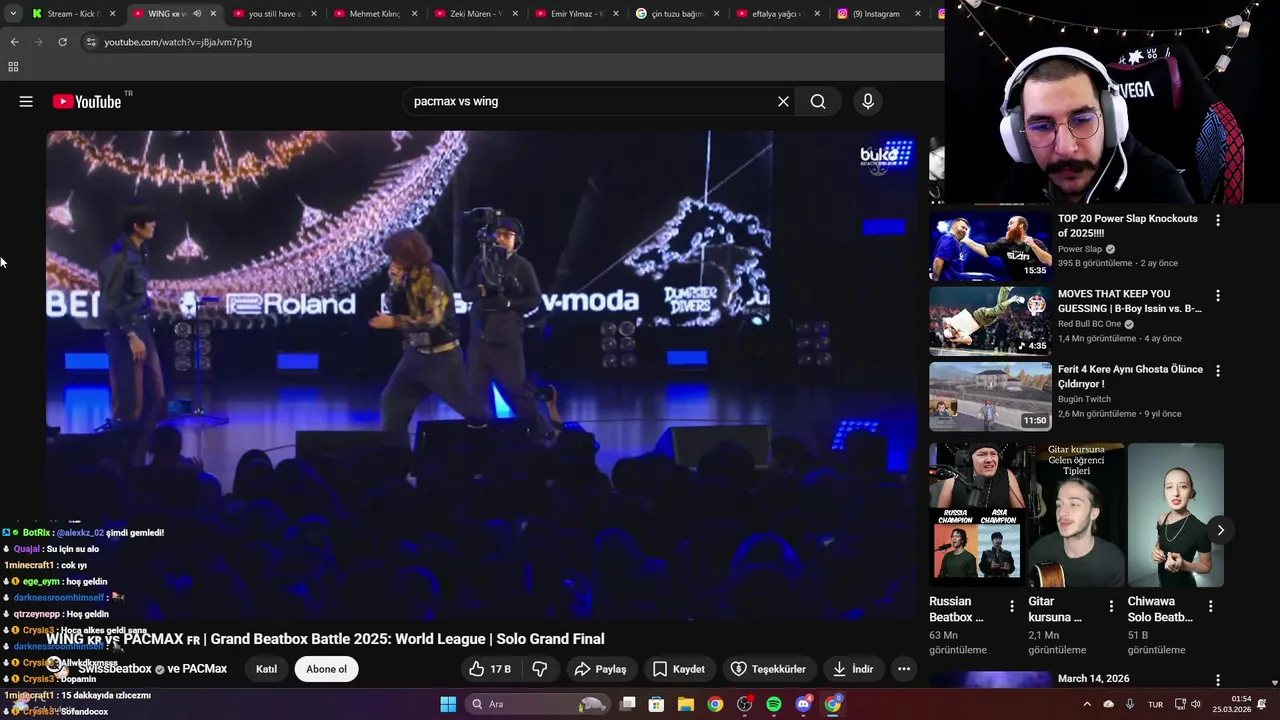Viewport: 1280px width, 720px height.
Task: Open B-Boy Issin video thumbnail
Action: click(x=990, y=321)
